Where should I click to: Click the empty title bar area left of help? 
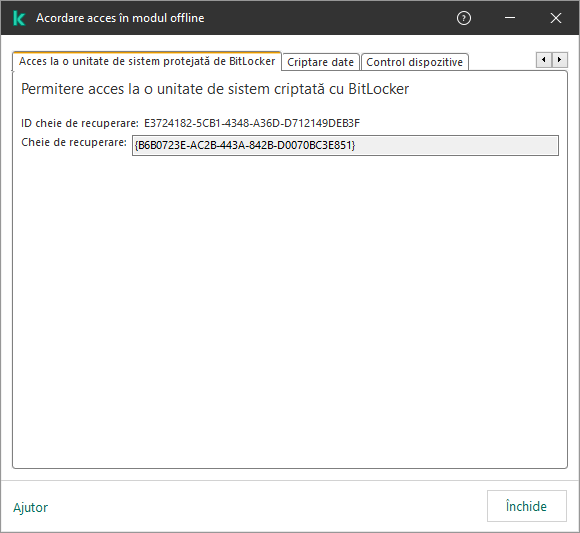coord(329,18)
